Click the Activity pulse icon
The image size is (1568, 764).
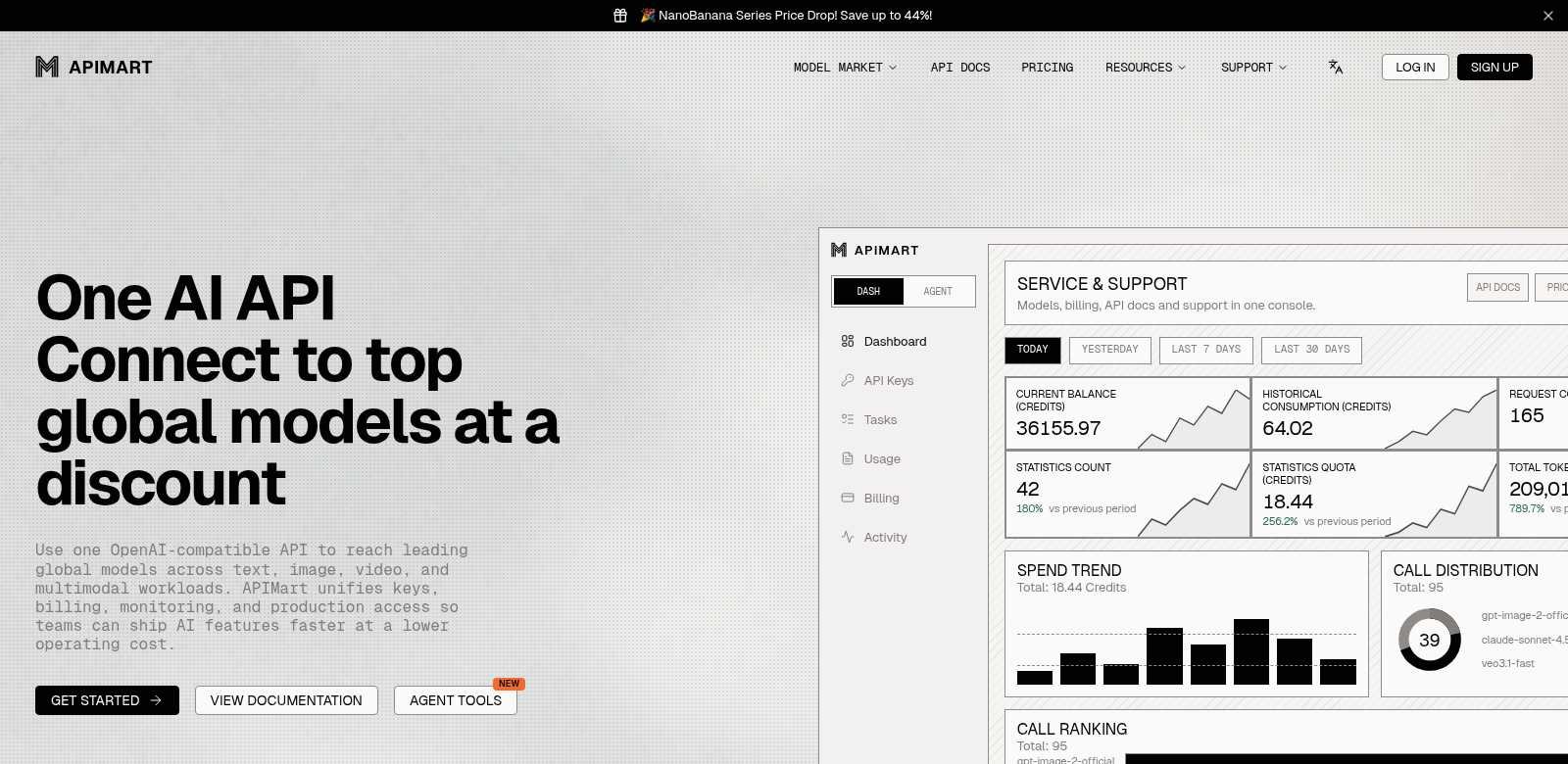click(848, 537)
